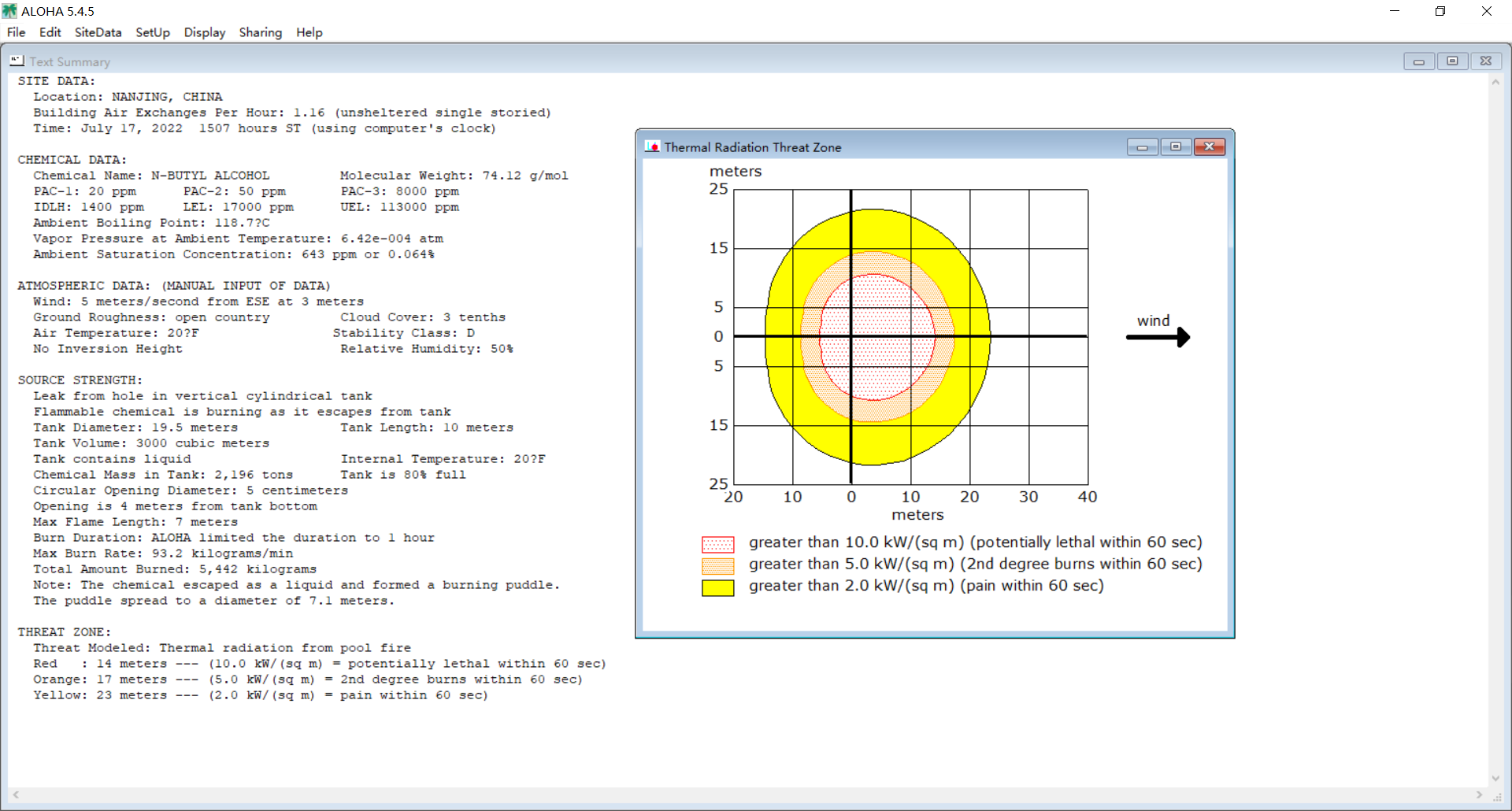Minimize the ALOHA 5.4.5 main window

(x=1395, y=11)
